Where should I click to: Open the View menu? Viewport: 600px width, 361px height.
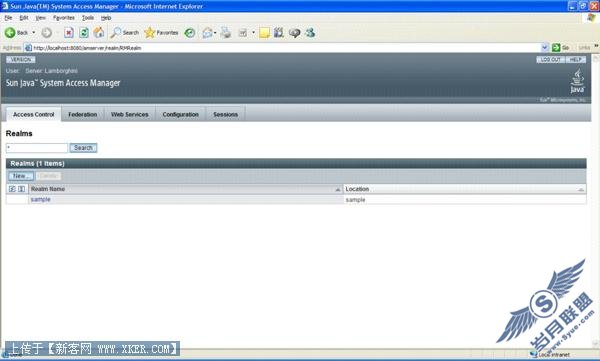[x=41, y=18]
